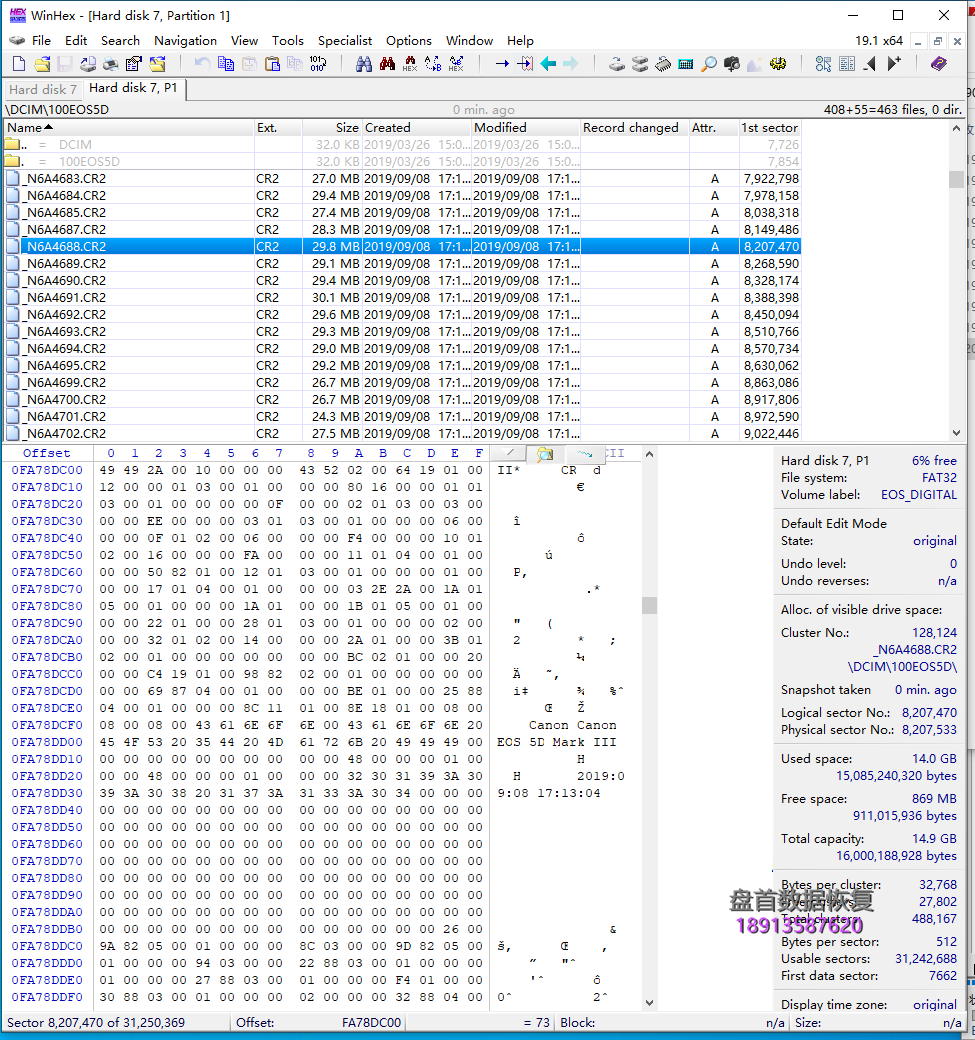Click the Replace Text A-to-B icon

(433, 64)
